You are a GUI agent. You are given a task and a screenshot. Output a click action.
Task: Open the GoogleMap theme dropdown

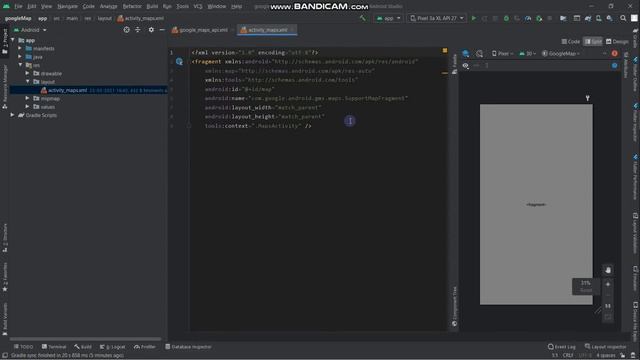561,53
